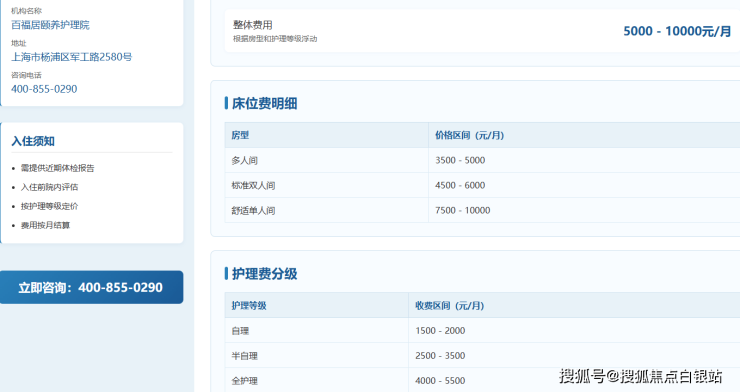Image resolution: width=740 pixels, height=392 pixels.
Task: Select the 多人间 table row
Action: tap(482, 160)
